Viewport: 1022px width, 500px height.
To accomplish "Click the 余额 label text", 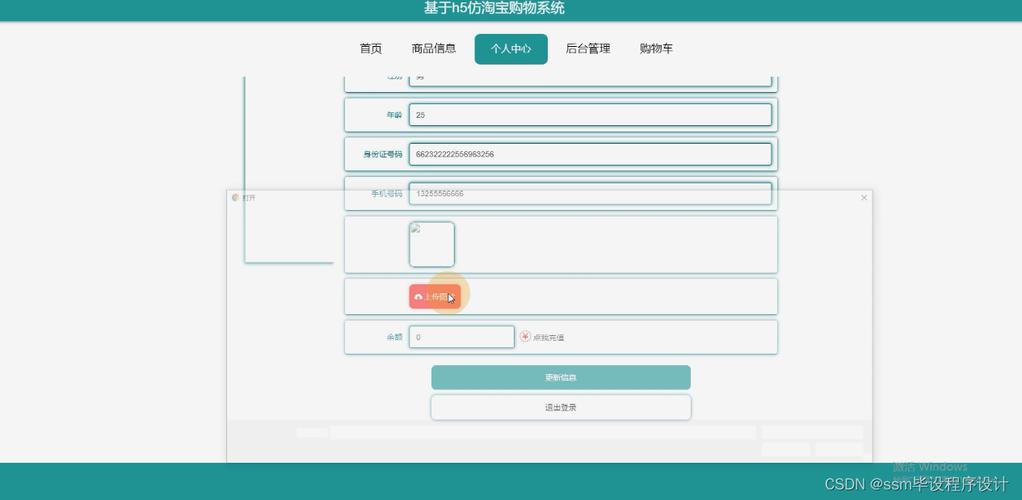I will 394,338.
